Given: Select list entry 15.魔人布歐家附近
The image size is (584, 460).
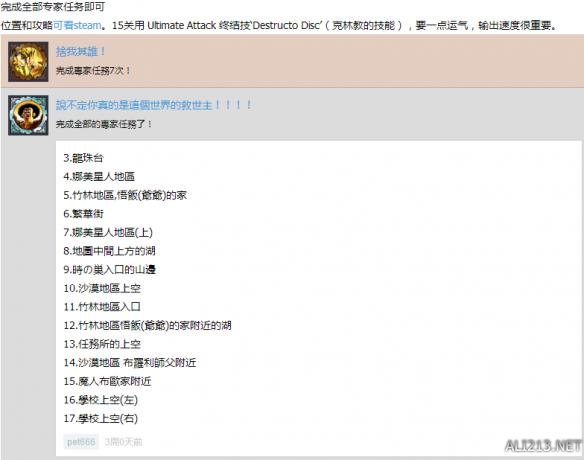Looking at the screenshot, I should coord(107,381).
